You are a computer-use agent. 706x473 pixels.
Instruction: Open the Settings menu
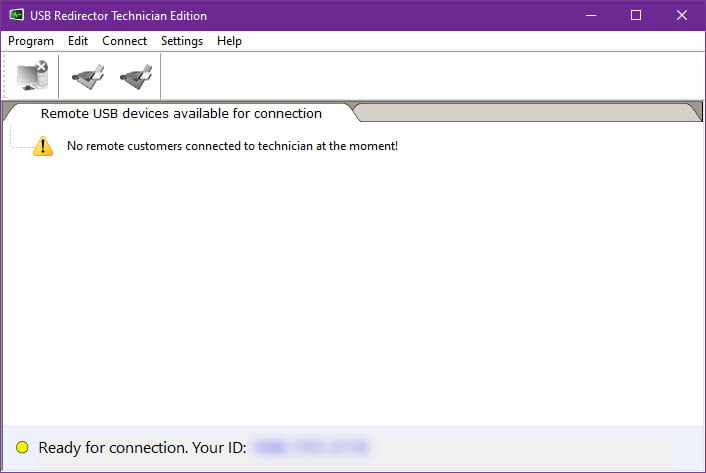[182, 41]
